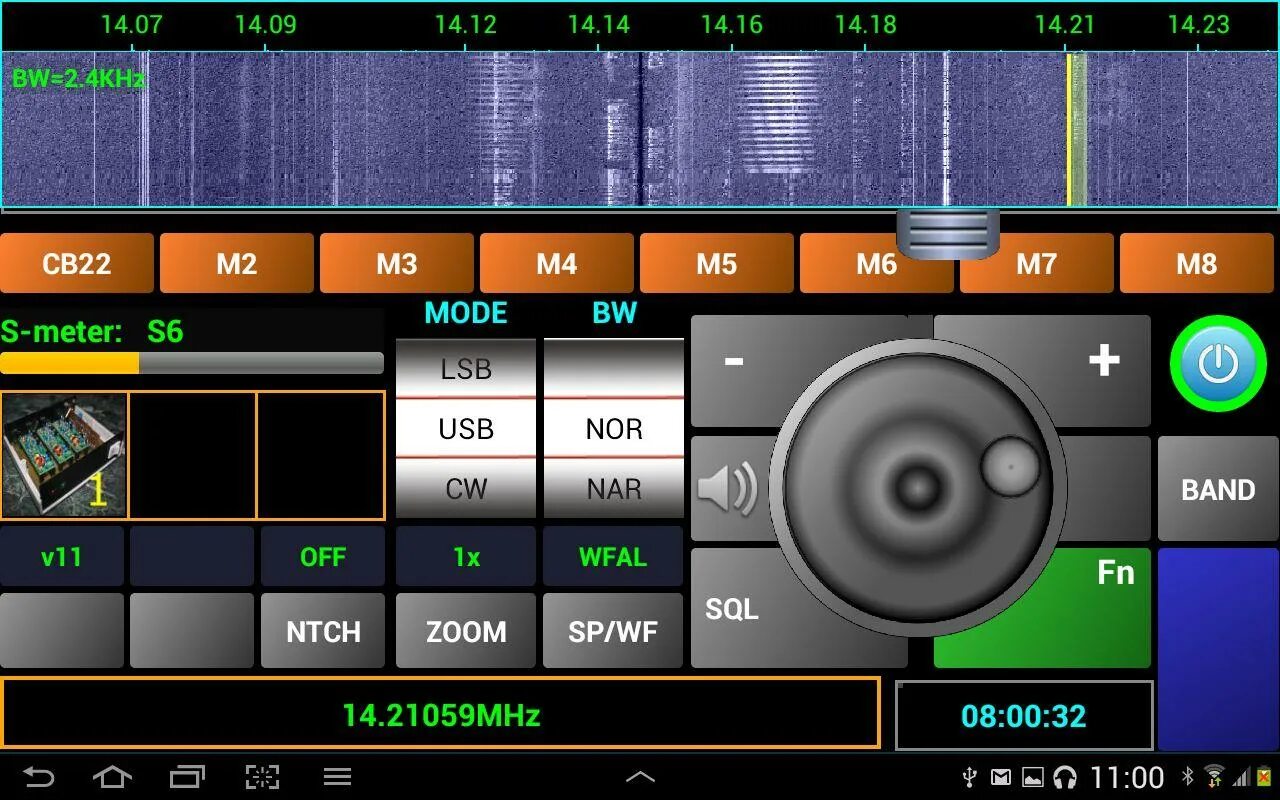Expand the bottom panel up-chevron

tap(640, 776)
